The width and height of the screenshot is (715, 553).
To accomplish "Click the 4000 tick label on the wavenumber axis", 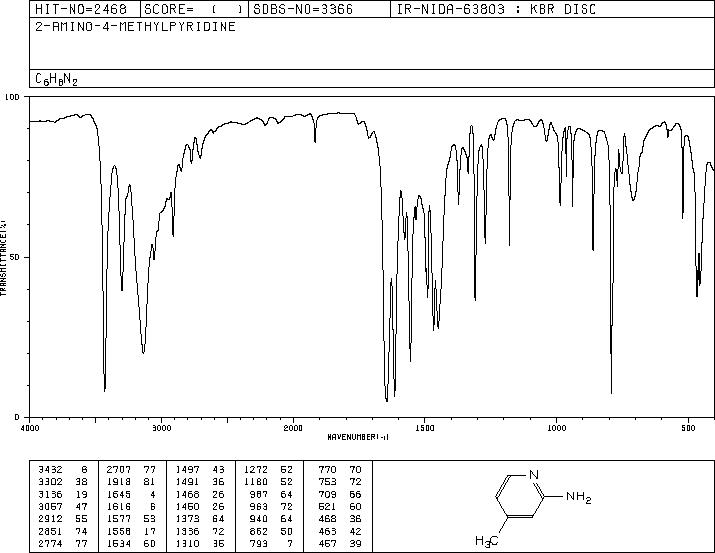I will (30, 428).
